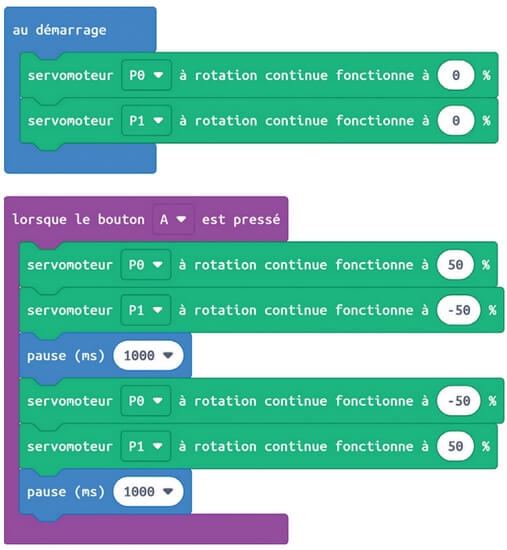
Task: Open P1 dropdown in second block under button A
Action: point(146,310)
